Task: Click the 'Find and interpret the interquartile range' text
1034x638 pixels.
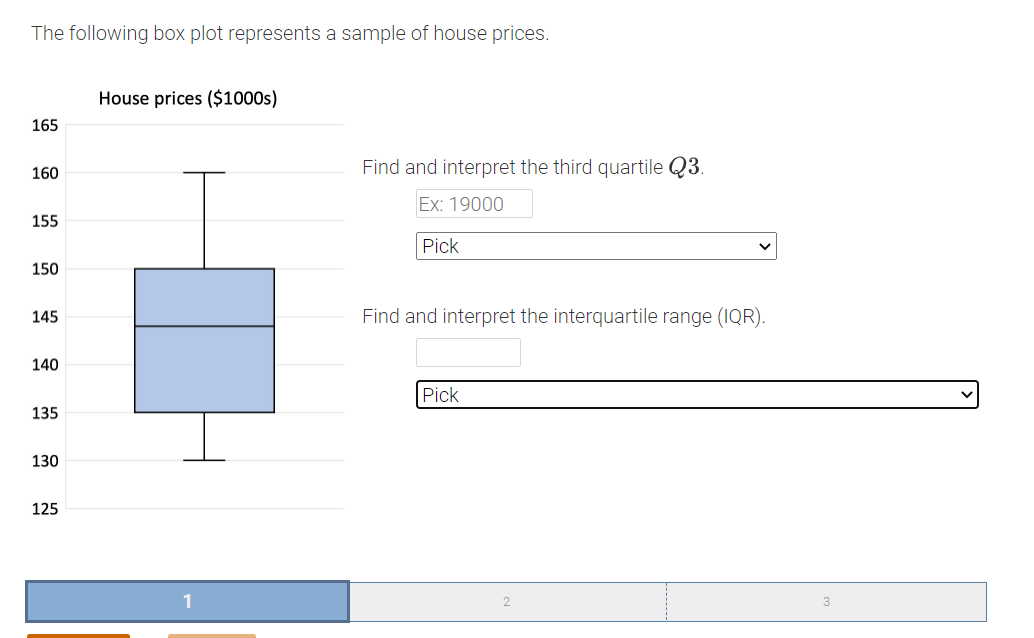Action: pyautogui.click(x=563, y=316)
